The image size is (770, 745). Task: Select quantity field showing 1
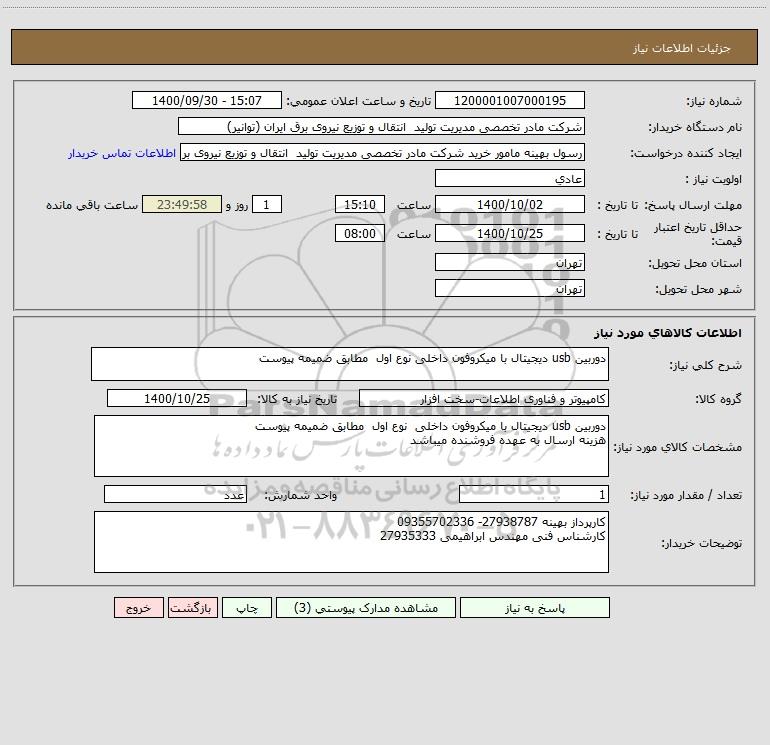(x=534, y=495)
